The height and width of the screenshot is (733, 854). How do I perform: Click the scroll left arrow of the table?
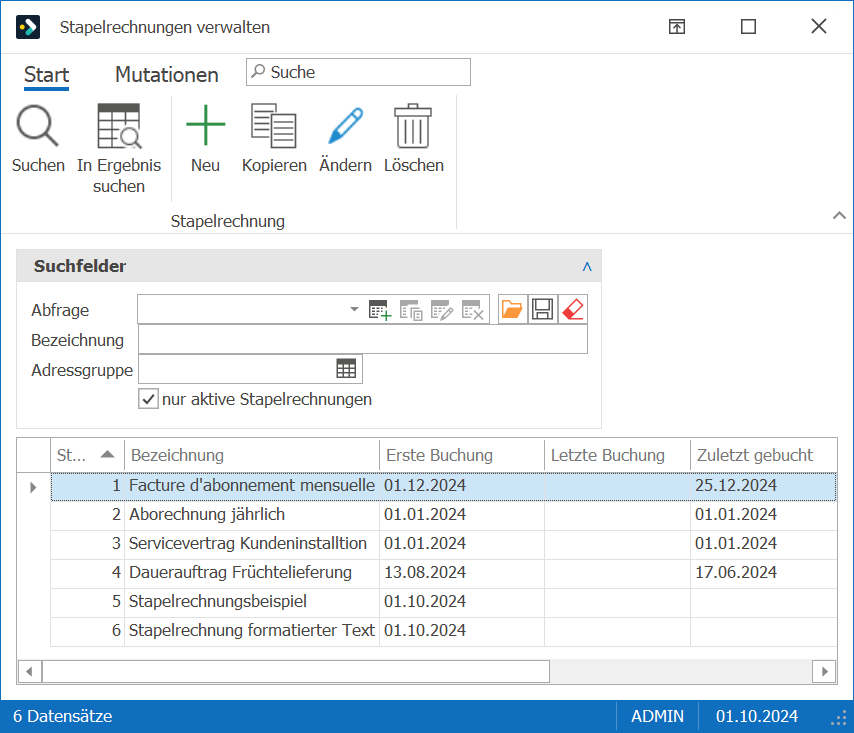(29, 671)
